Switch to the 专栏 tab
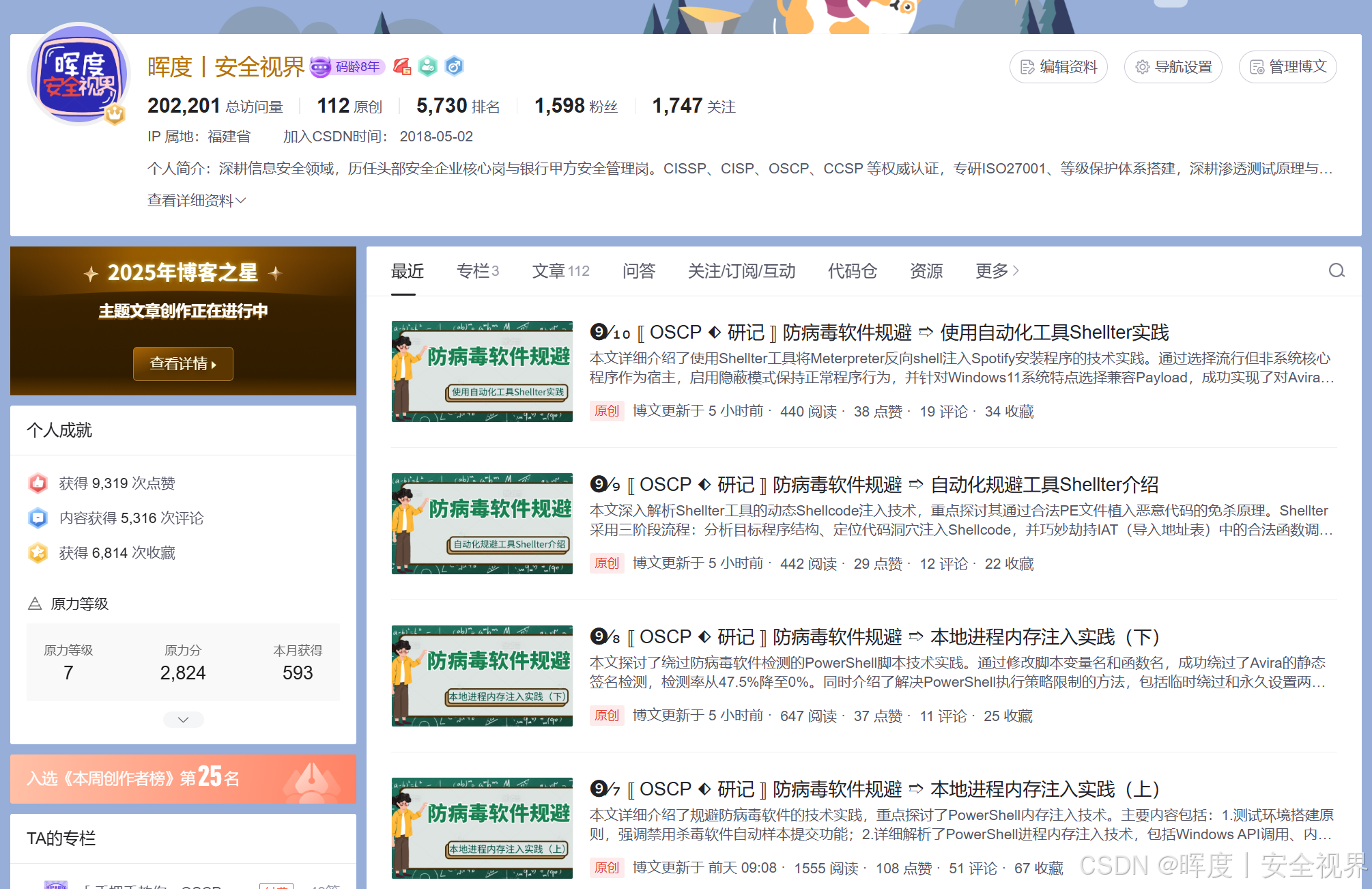 click(477, 271)
